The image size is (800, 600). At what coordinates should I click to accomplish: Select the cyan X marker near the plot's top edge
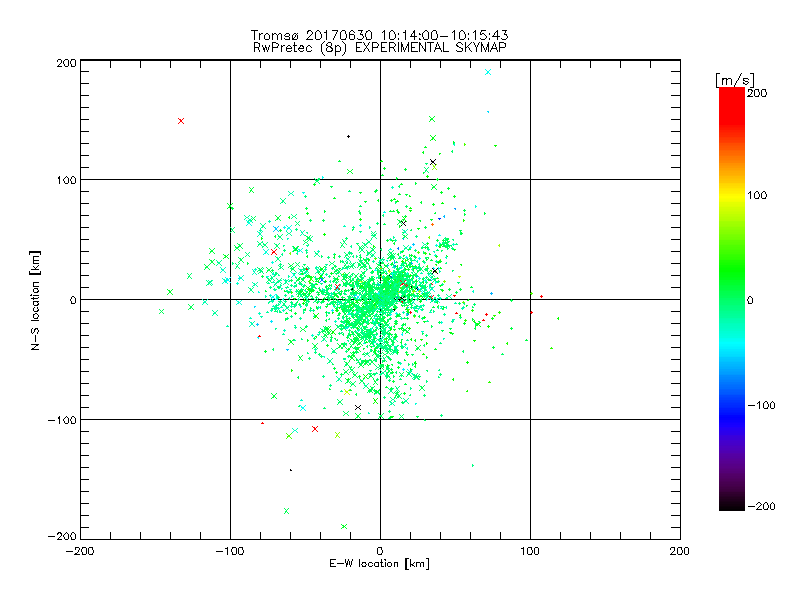488,72
